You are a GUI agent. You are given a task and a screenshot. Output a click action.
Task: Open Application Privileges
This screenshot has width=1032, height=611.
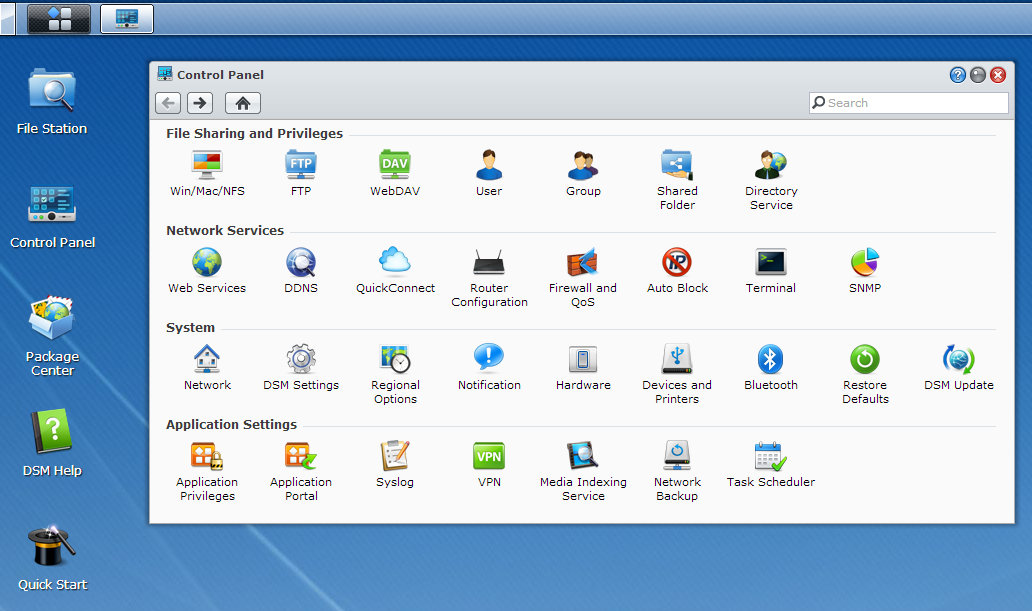pyautogui.click(x=207, y=471)
